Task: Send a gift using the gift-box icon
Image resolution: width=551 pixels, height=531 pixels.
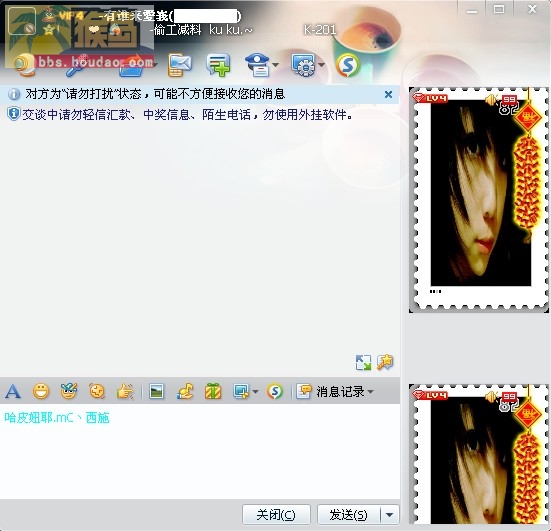Action: [213, 391]
